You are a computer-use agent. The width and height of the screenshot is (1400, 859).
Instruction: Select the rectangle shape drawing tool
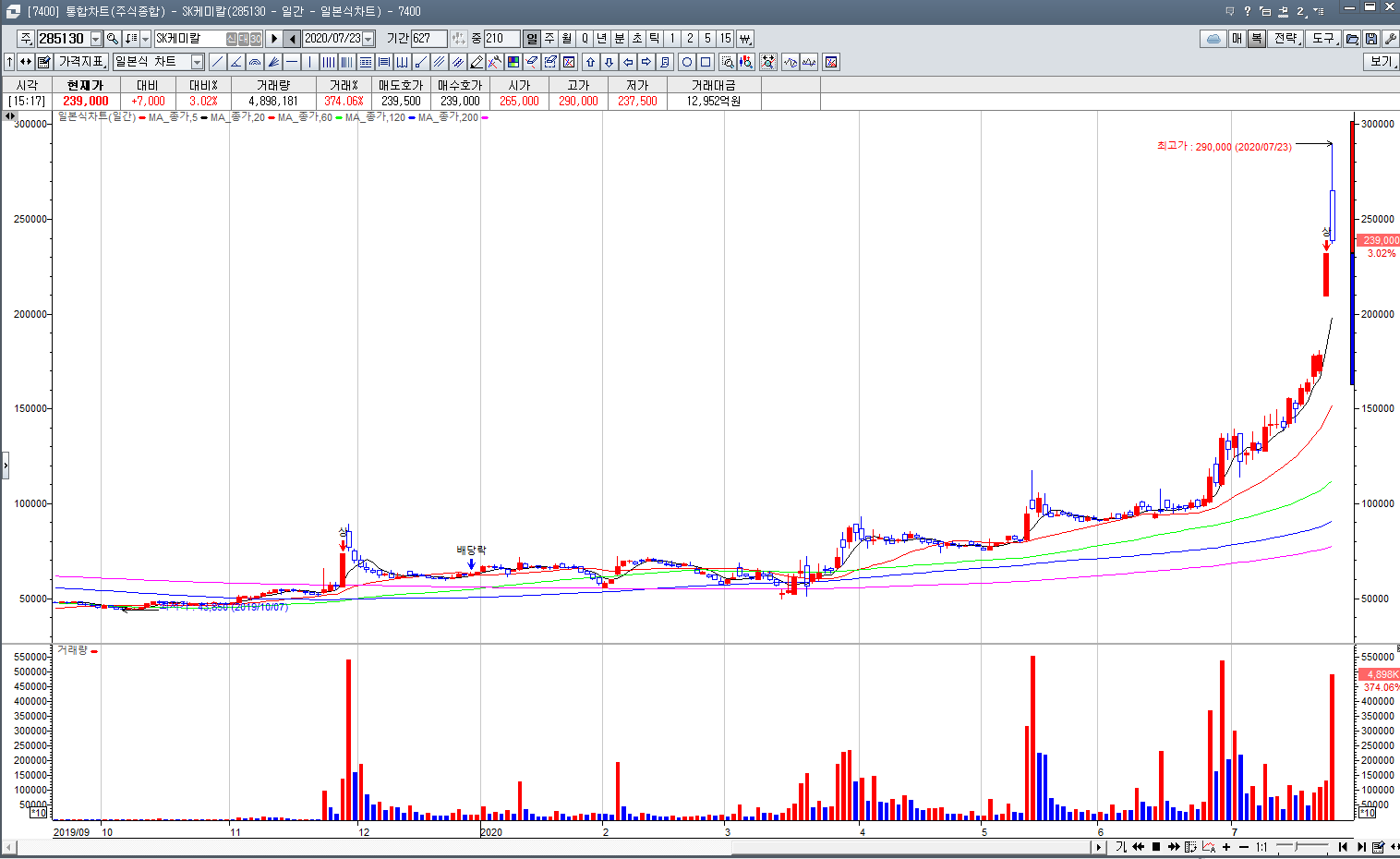point(706,62)
